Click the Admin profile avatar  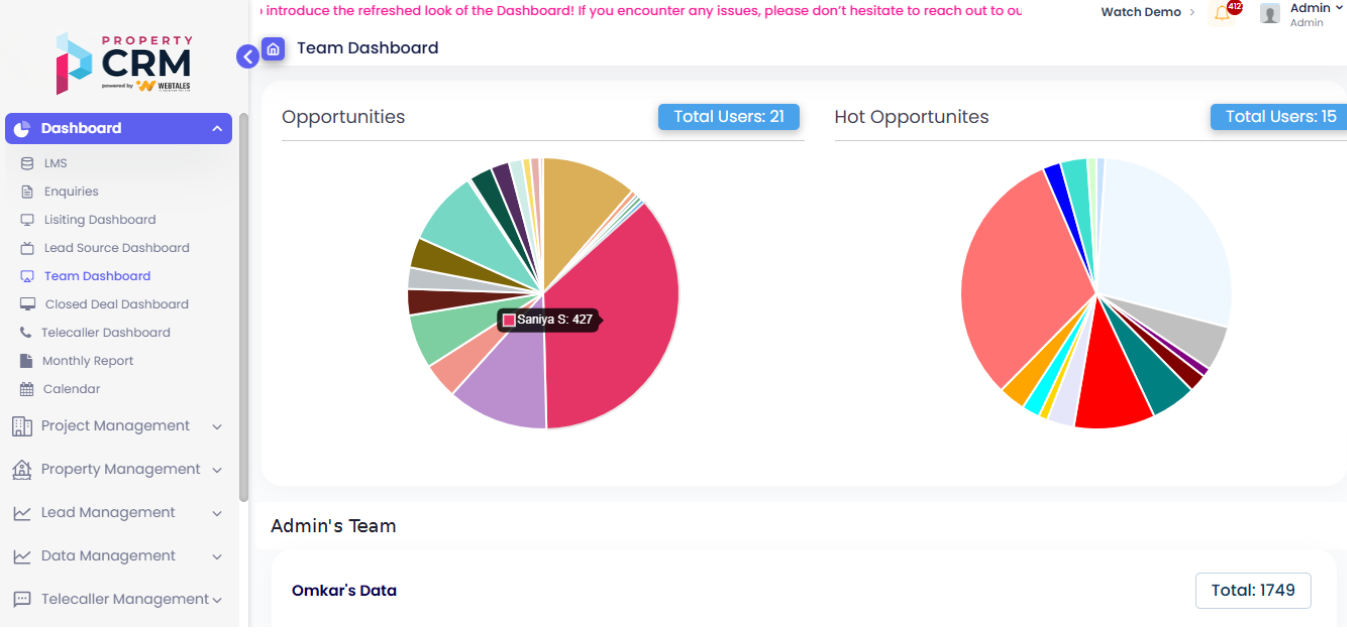(x=1270, y=13)
